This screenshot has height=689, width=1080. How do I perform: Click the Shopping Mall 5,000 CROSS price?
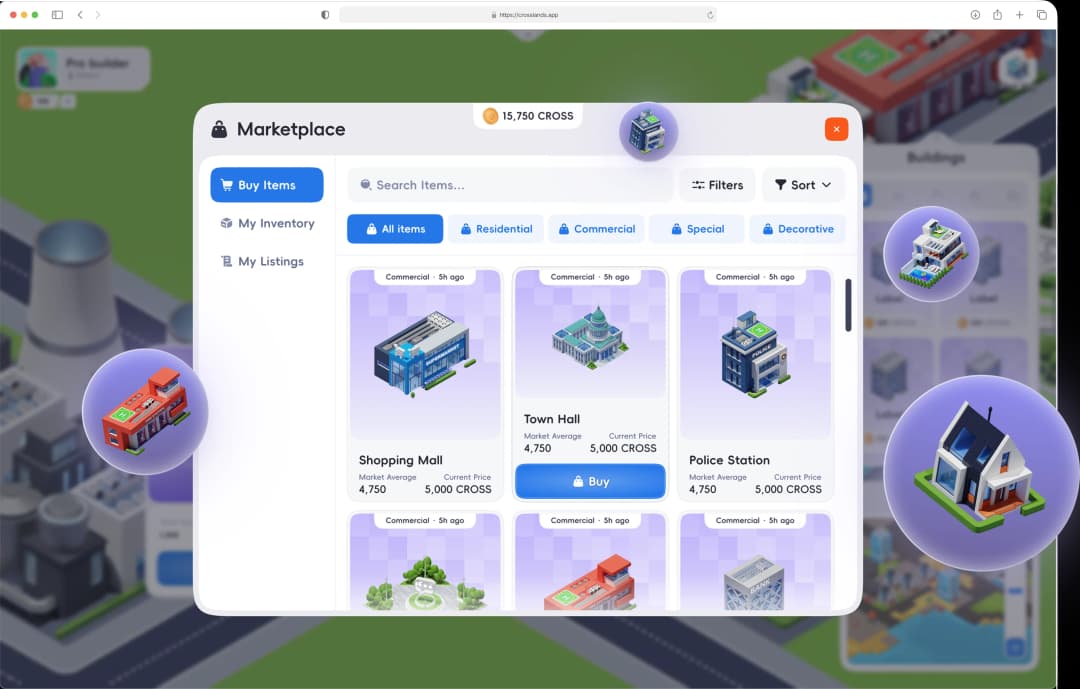click(x=458, y=489)
